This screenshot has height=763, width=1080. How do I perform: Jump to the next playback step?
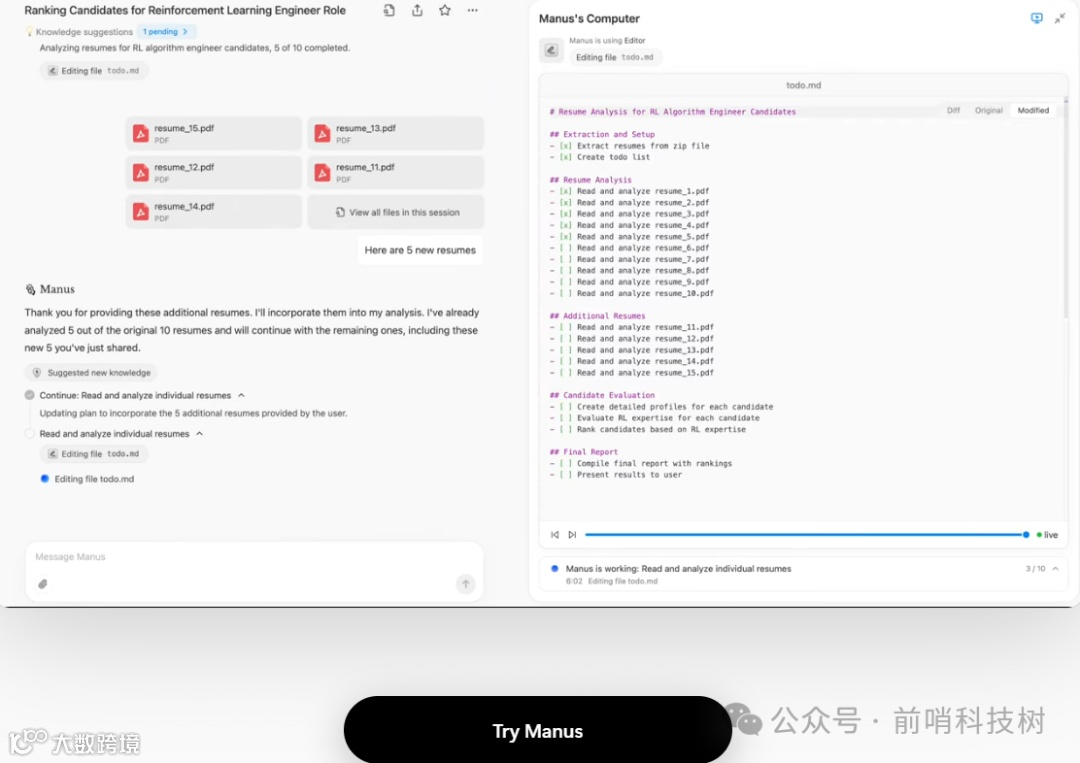(x=572, y=534)
